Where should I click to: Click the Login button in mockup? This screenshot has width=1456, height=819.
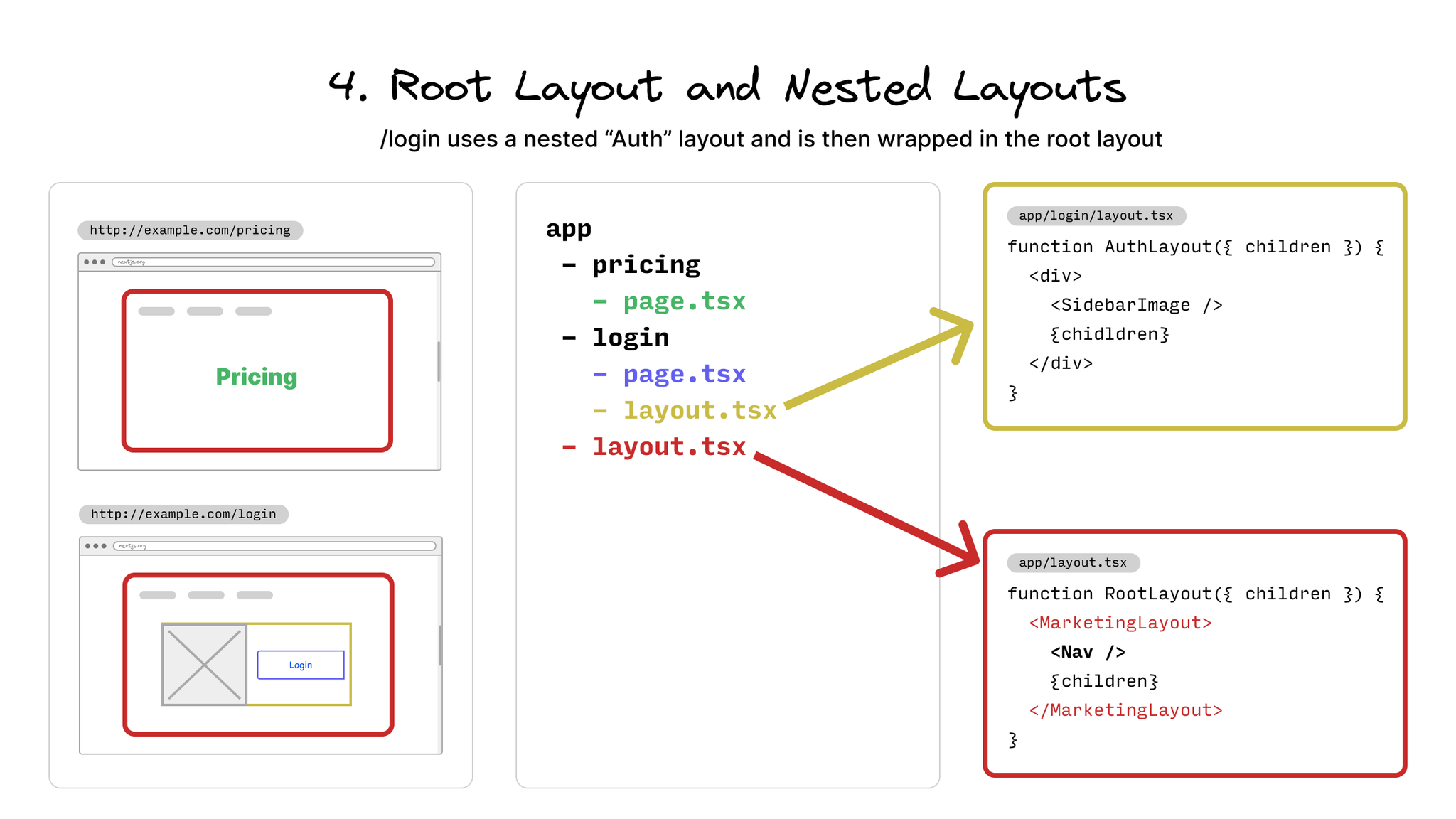(x=301, y=665)
